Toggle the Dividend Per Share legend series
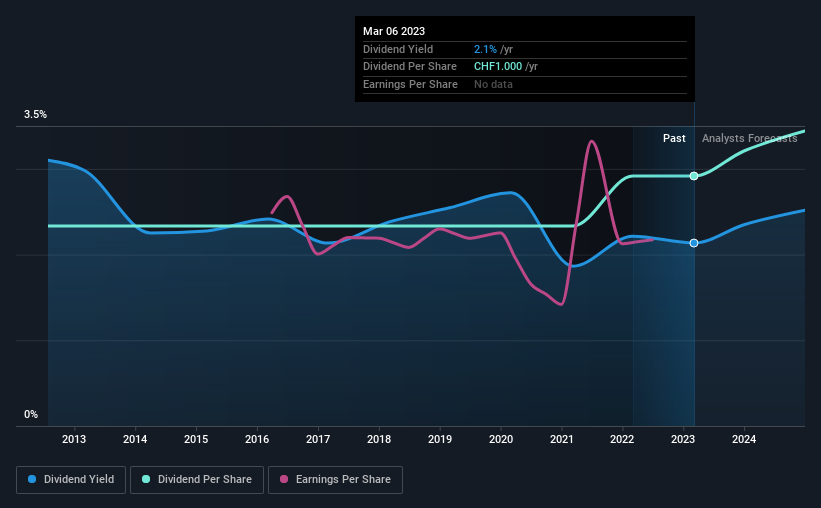Viewport: 821px width, 508px height. click(x=197, y=480)
